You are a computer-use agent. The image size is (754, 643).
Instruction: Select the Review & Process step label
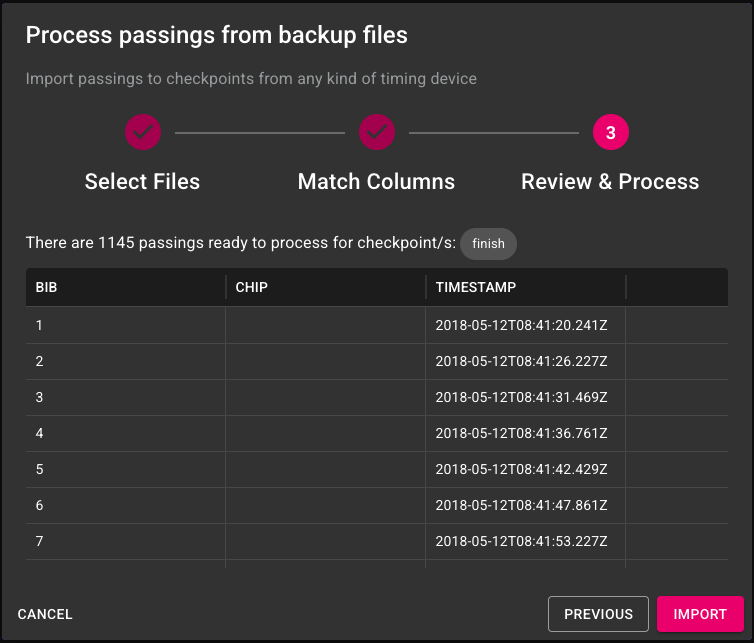(x=610, y=182)
